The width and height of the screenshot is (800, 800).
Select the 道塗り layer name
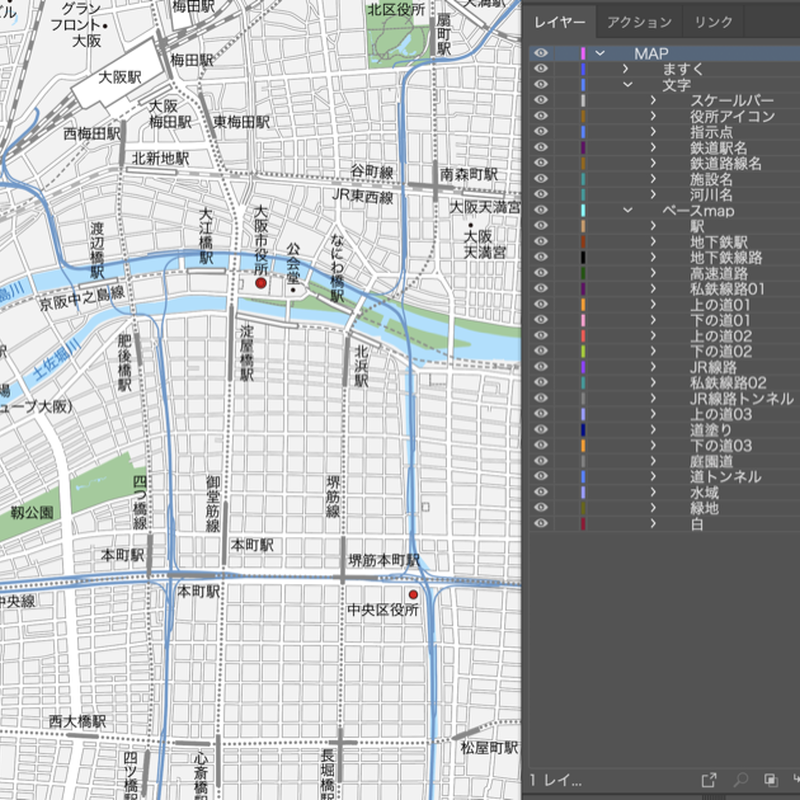(711, 430)
